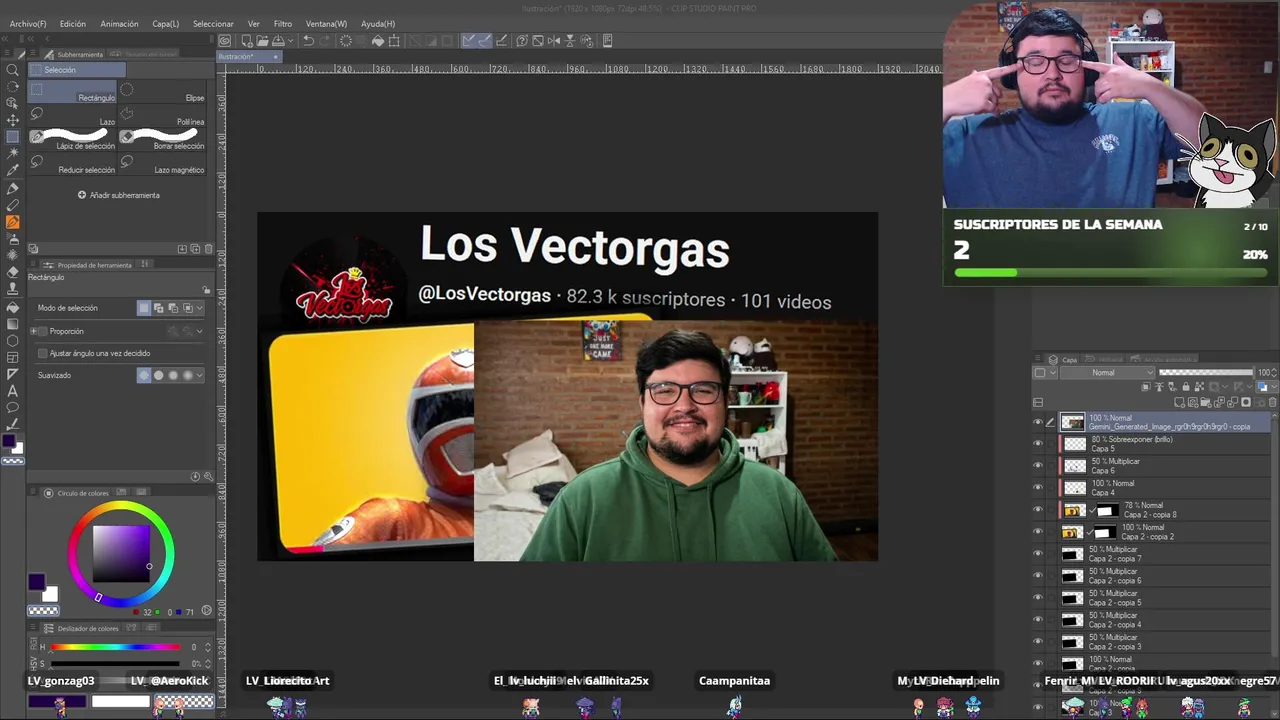Adjust the hue H color slider
This screenshot has width=1280, height=720.
115,647
